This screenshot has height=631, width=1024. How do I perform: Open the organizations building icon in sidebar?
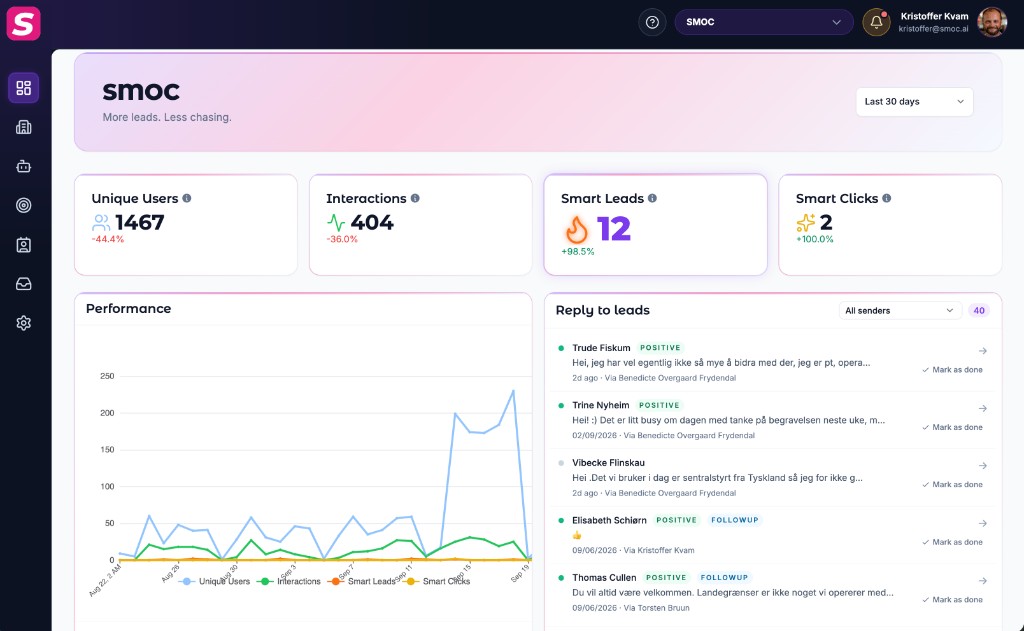coord(24,127)
